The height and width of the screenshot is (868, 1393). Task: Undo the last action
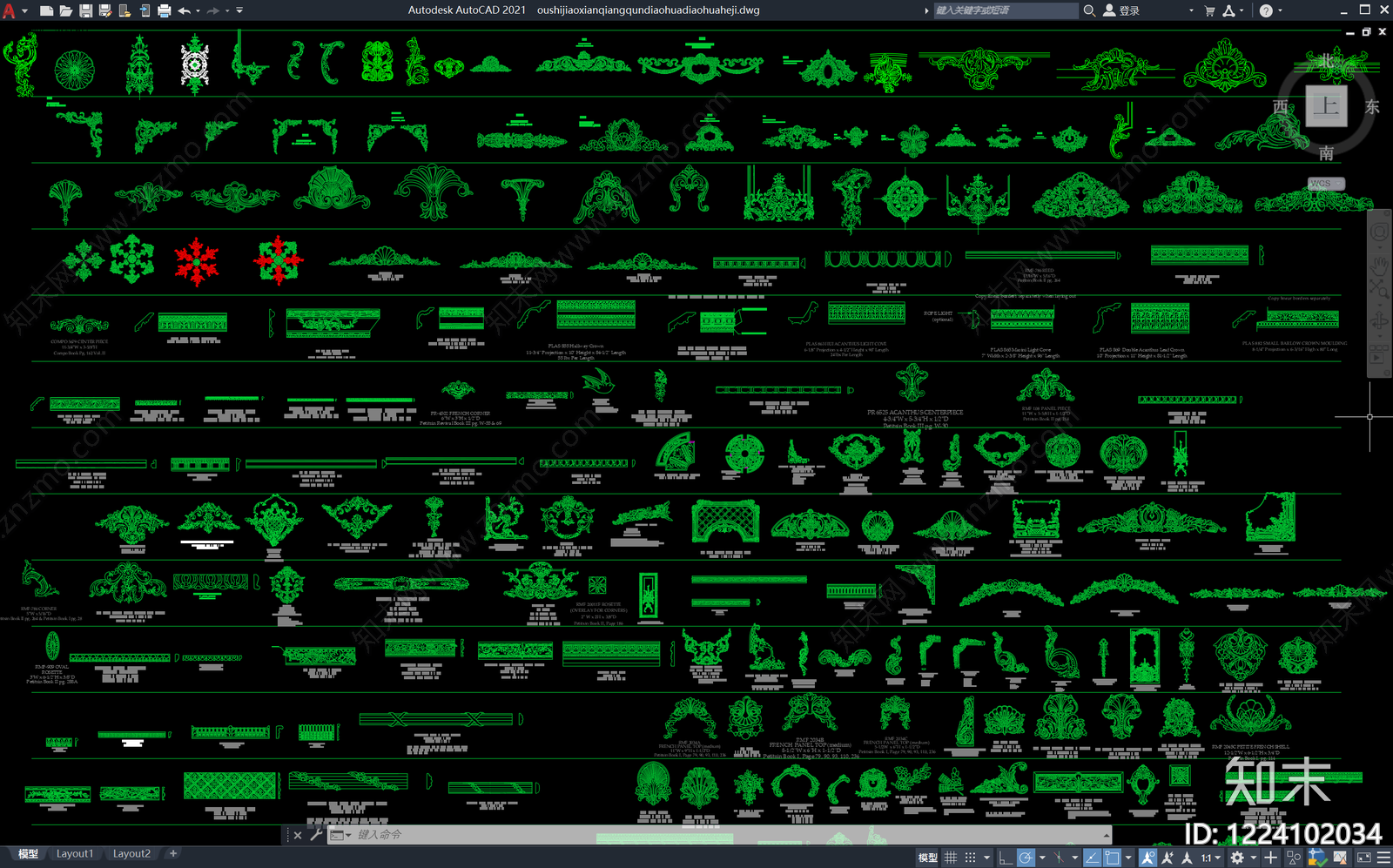click(x=184, y=10)
